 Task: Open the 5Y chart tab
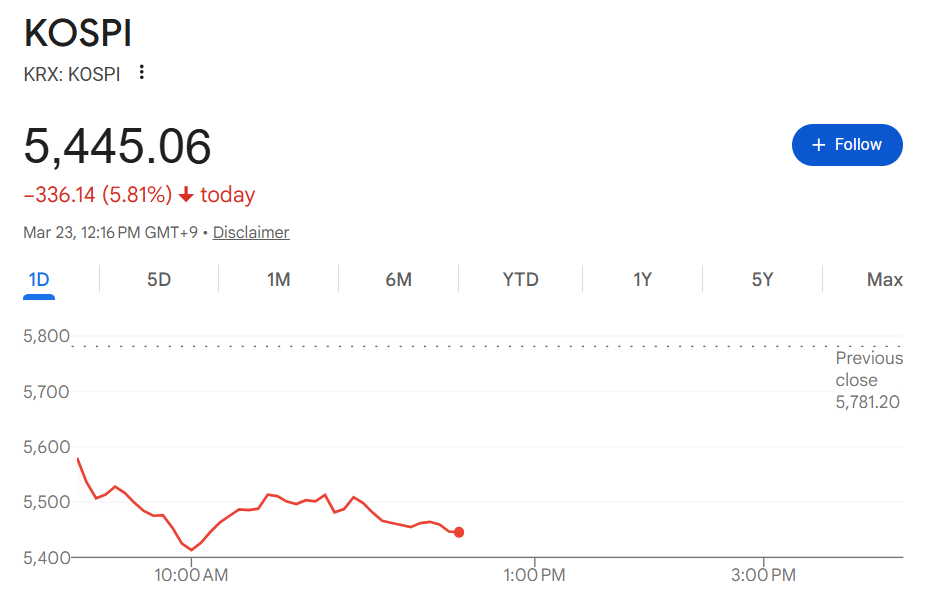point(762,280)
